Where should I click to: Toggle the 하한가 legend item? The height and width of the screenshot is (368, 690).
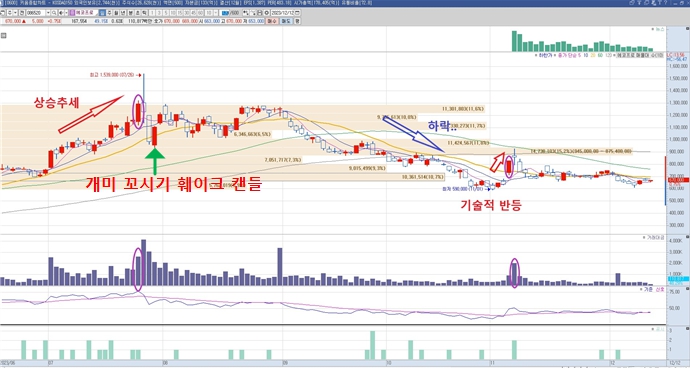(543, 56)
